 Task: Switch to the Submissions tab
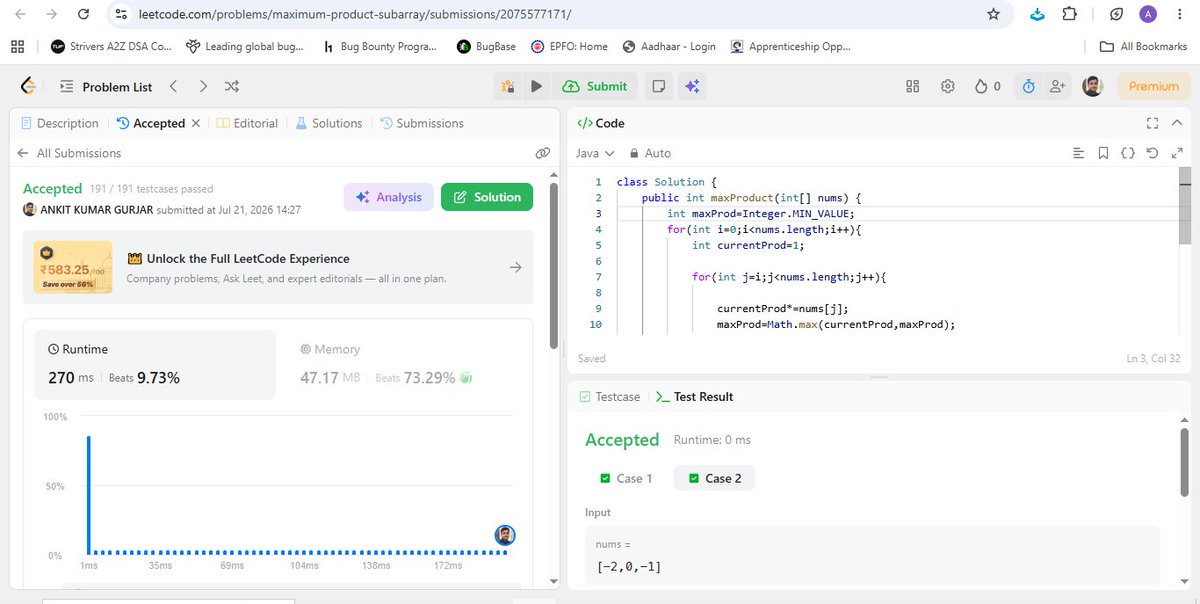pyautogui.click(x=421, y=123)
